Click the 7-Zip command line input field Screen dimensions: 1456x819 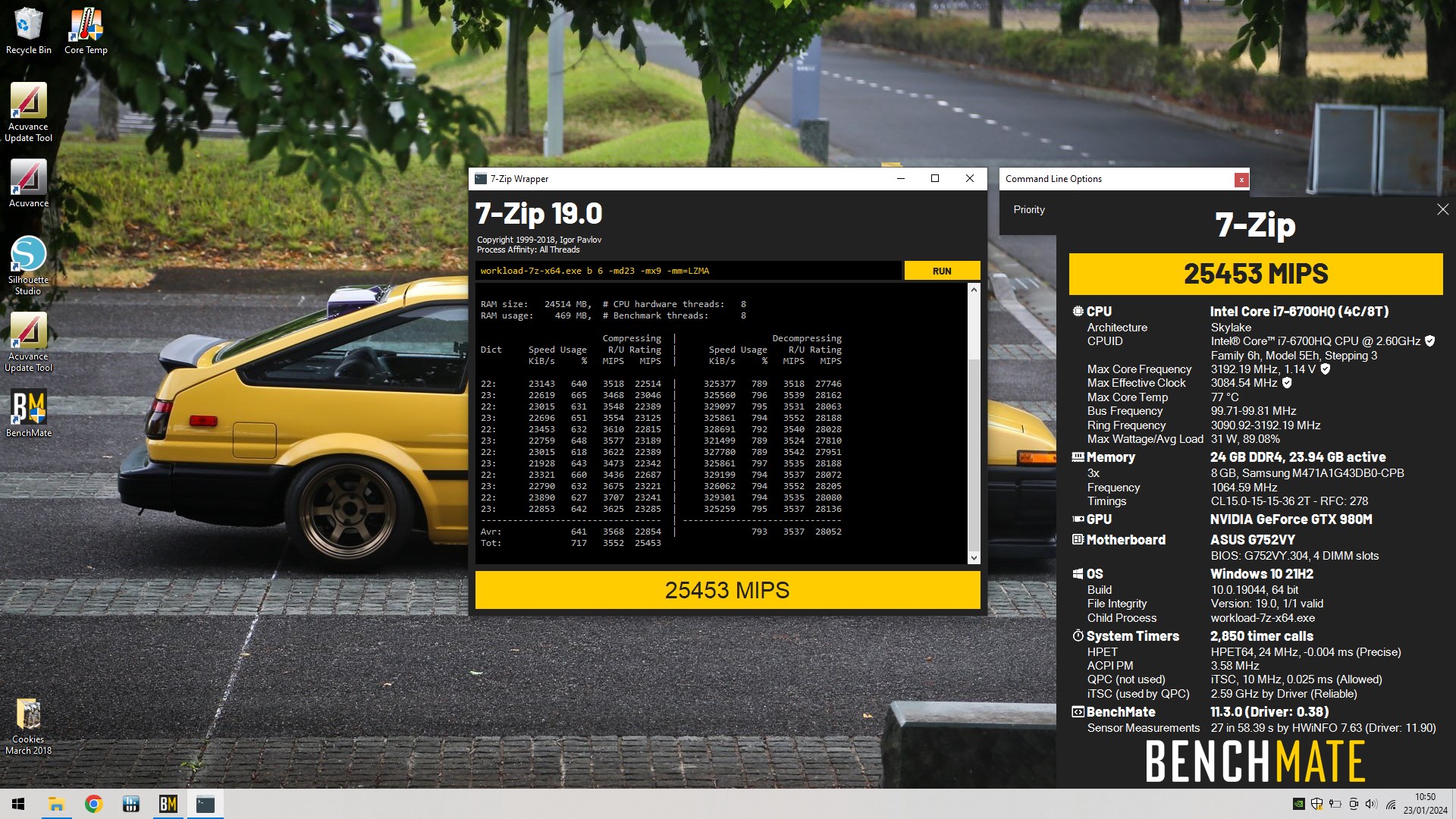[689, 271]
